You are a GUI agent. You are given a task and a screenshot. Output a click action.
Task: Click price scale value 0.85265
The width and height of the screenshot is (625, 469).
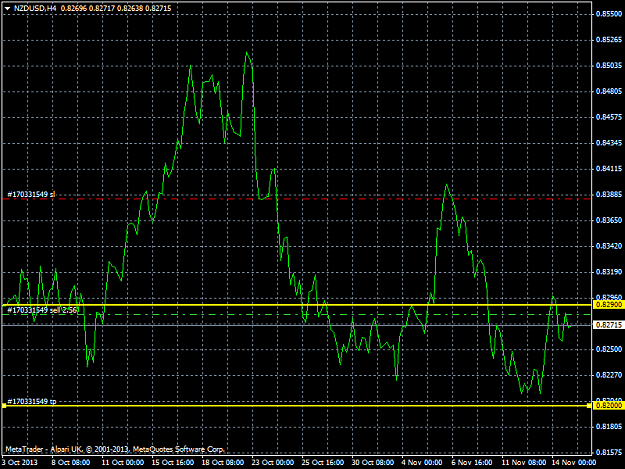pos(609,40)
